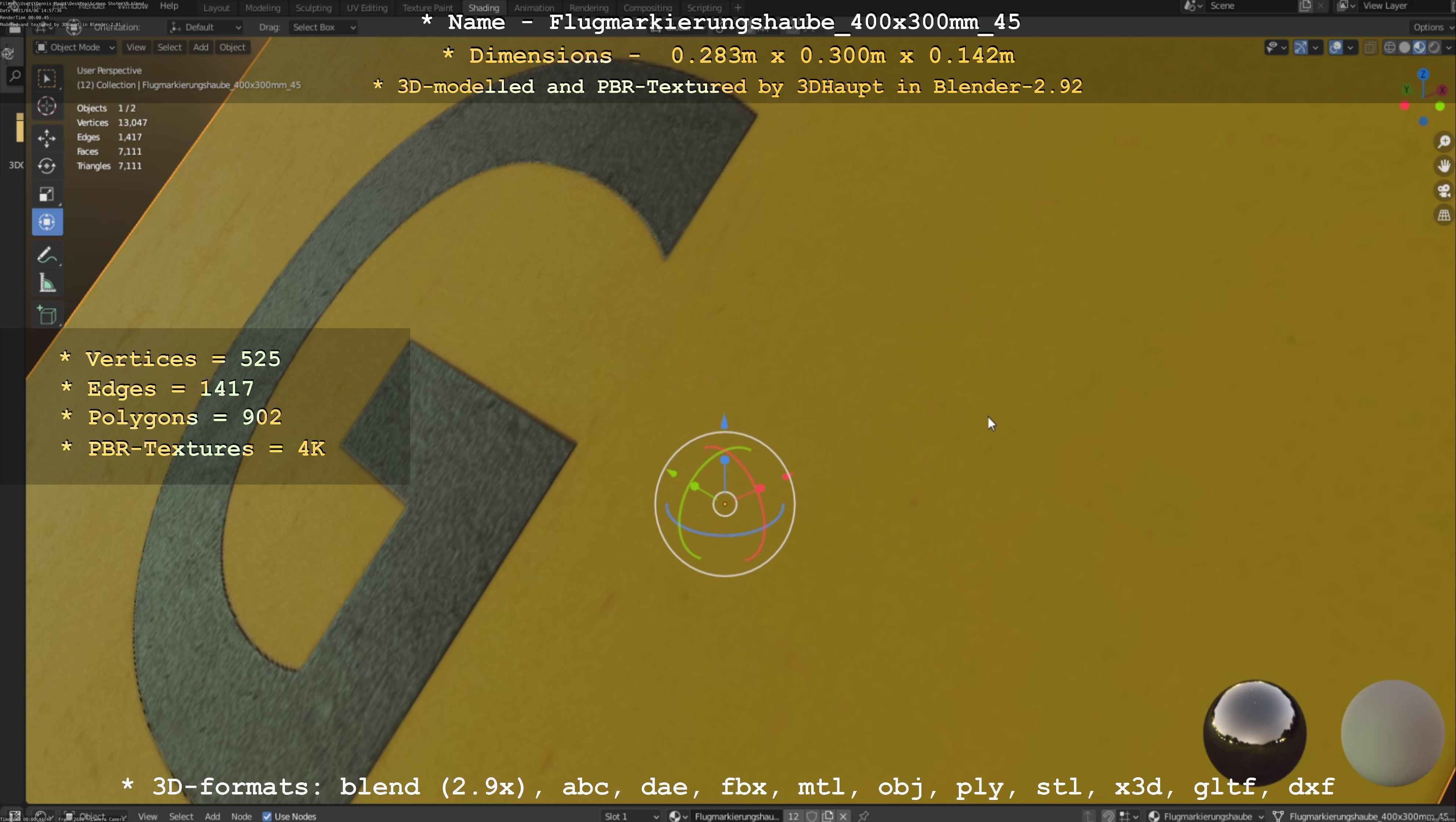Select the Rotate tool in toolbar
Viewport: 1456px width, 822px height.
pyautogui.click(x=47, y=166)
